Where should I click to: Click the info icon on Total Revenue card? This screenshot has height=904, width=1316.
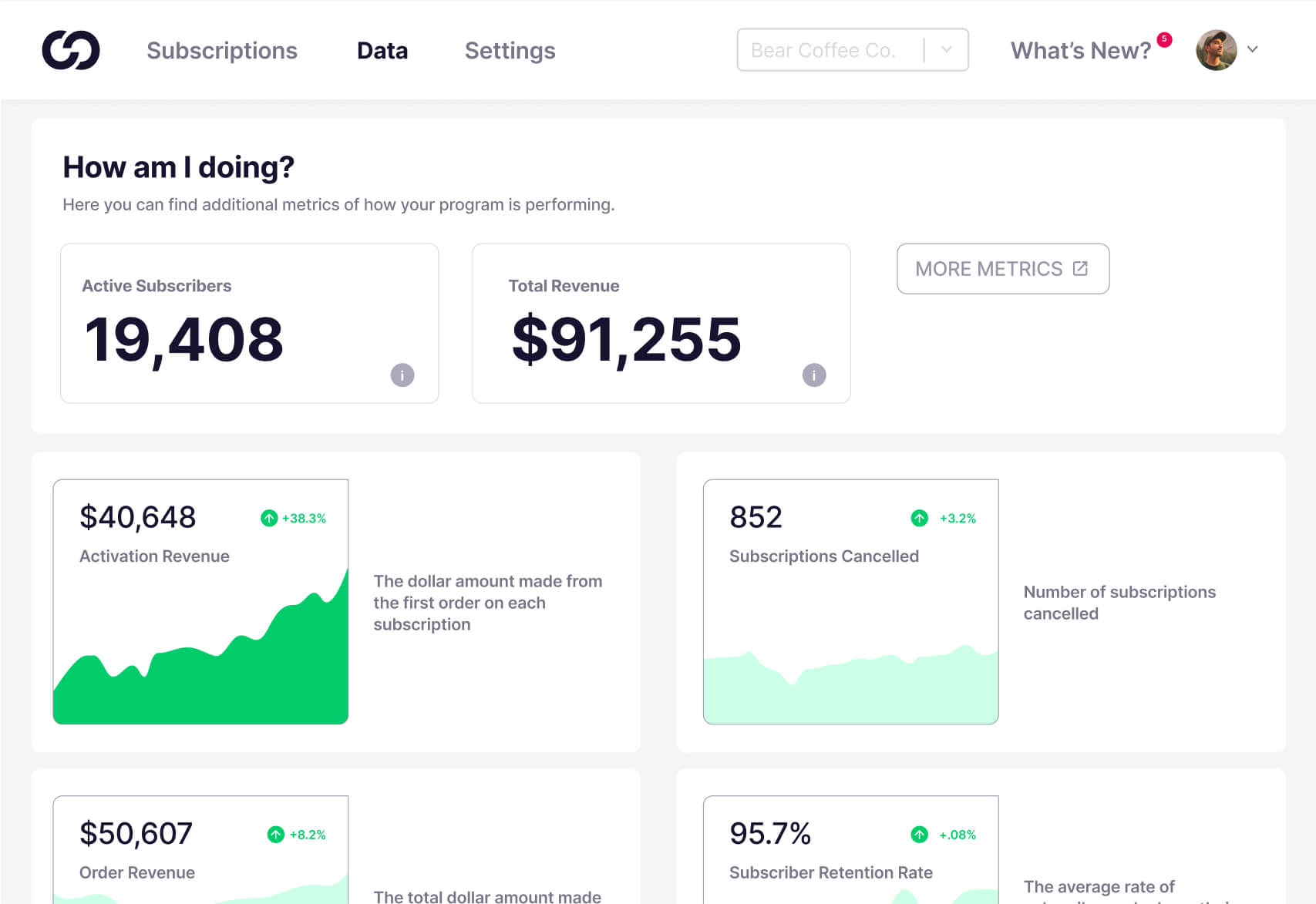(x=814, y=375)
